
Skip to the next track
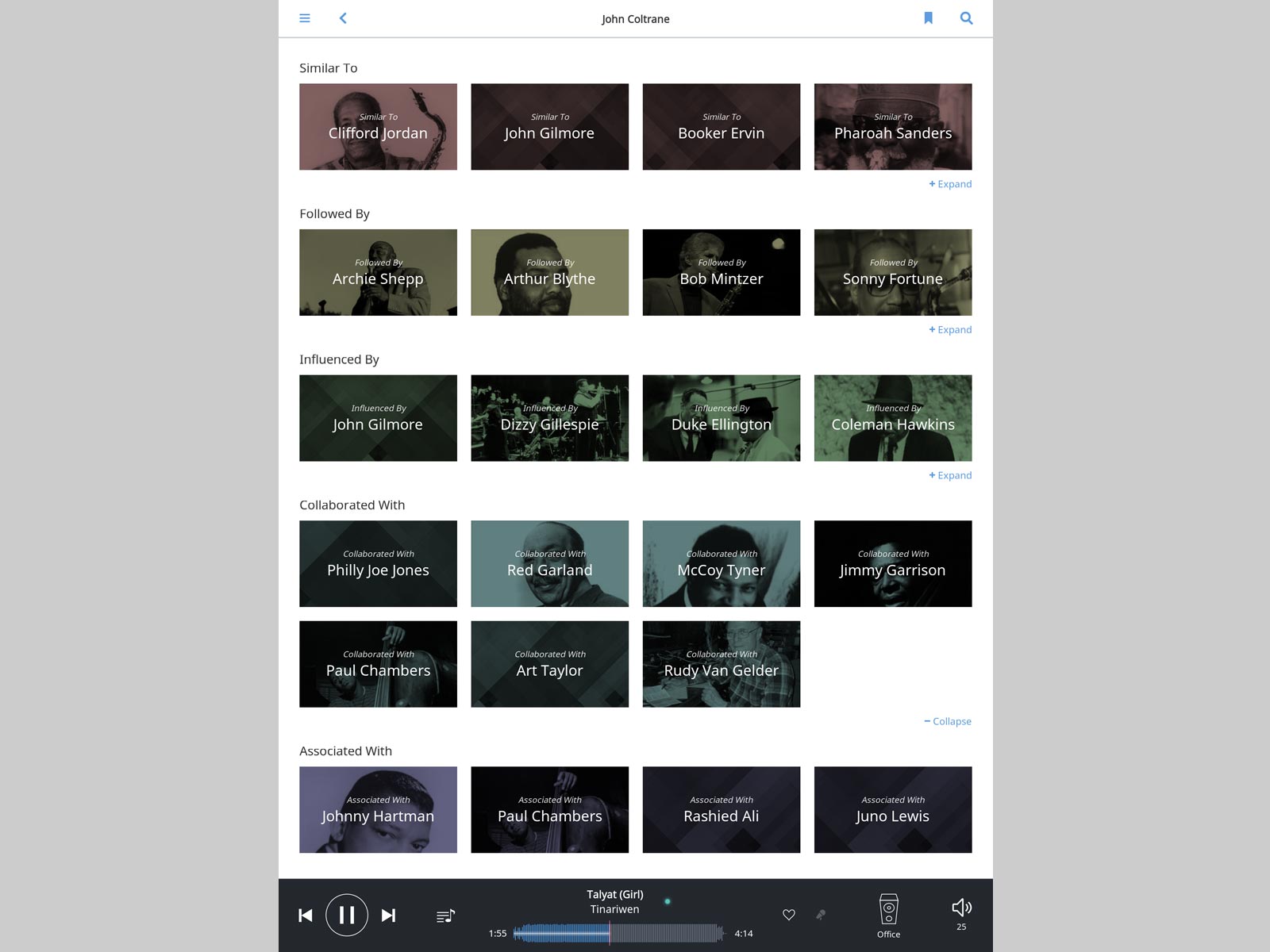pos(388,916)
